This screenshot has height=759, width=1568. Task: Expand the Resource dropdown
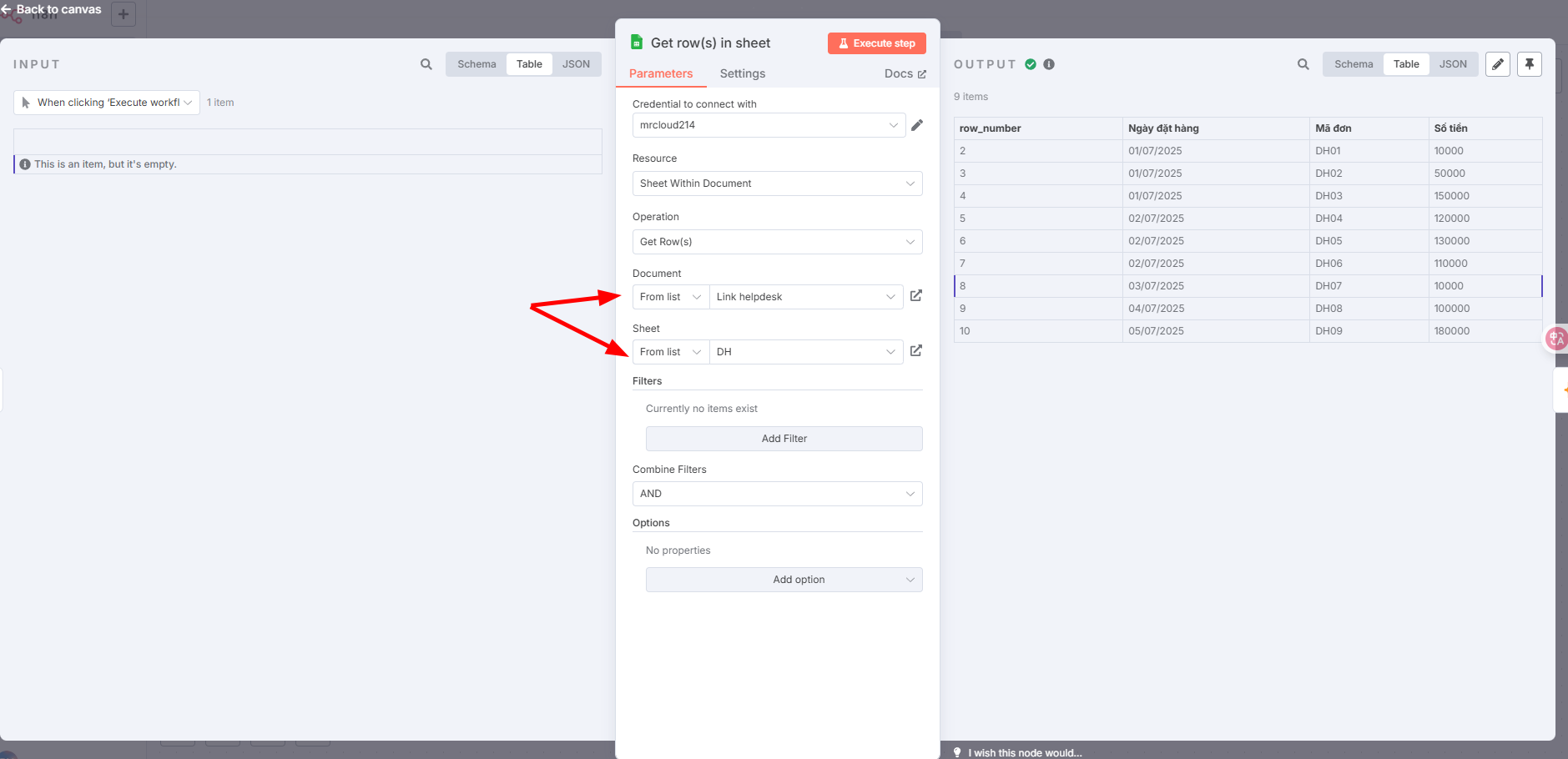coord(778,183)
